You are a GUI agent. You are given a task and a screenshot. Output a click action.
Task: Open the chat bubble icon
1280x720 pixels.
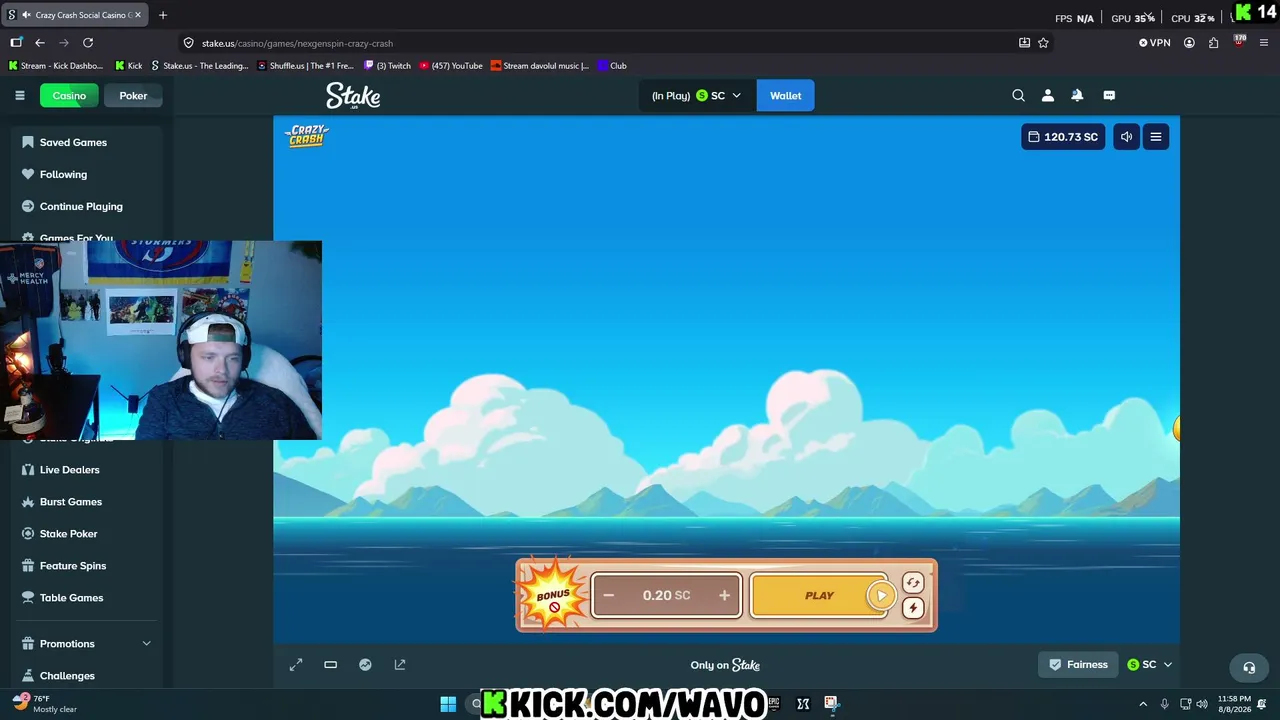tap(1109, 96)
